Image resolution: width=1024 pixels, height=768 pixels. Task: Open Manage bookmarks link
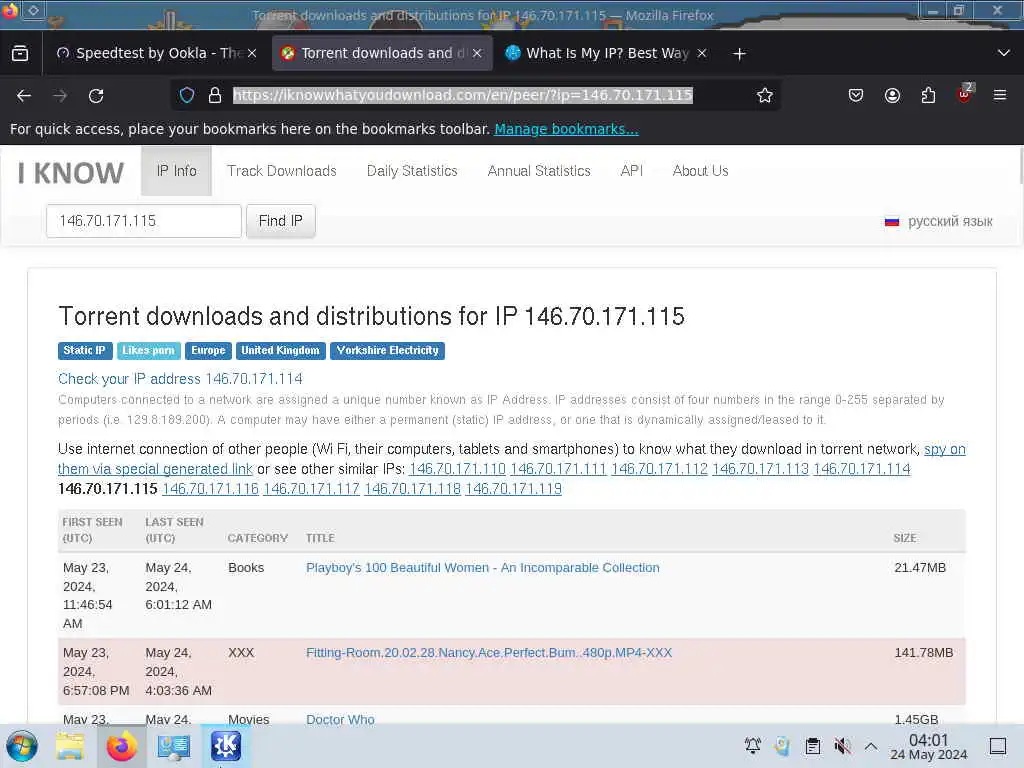coord(566,129)
